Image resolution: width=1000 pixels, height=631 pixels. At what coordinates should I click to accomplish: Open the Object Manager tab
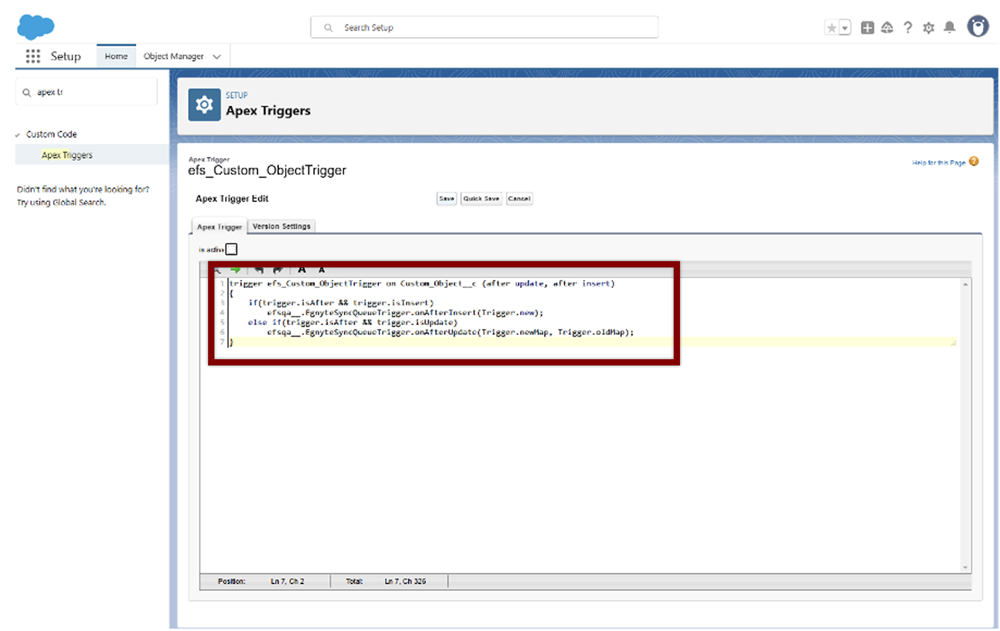coord(173,56)
